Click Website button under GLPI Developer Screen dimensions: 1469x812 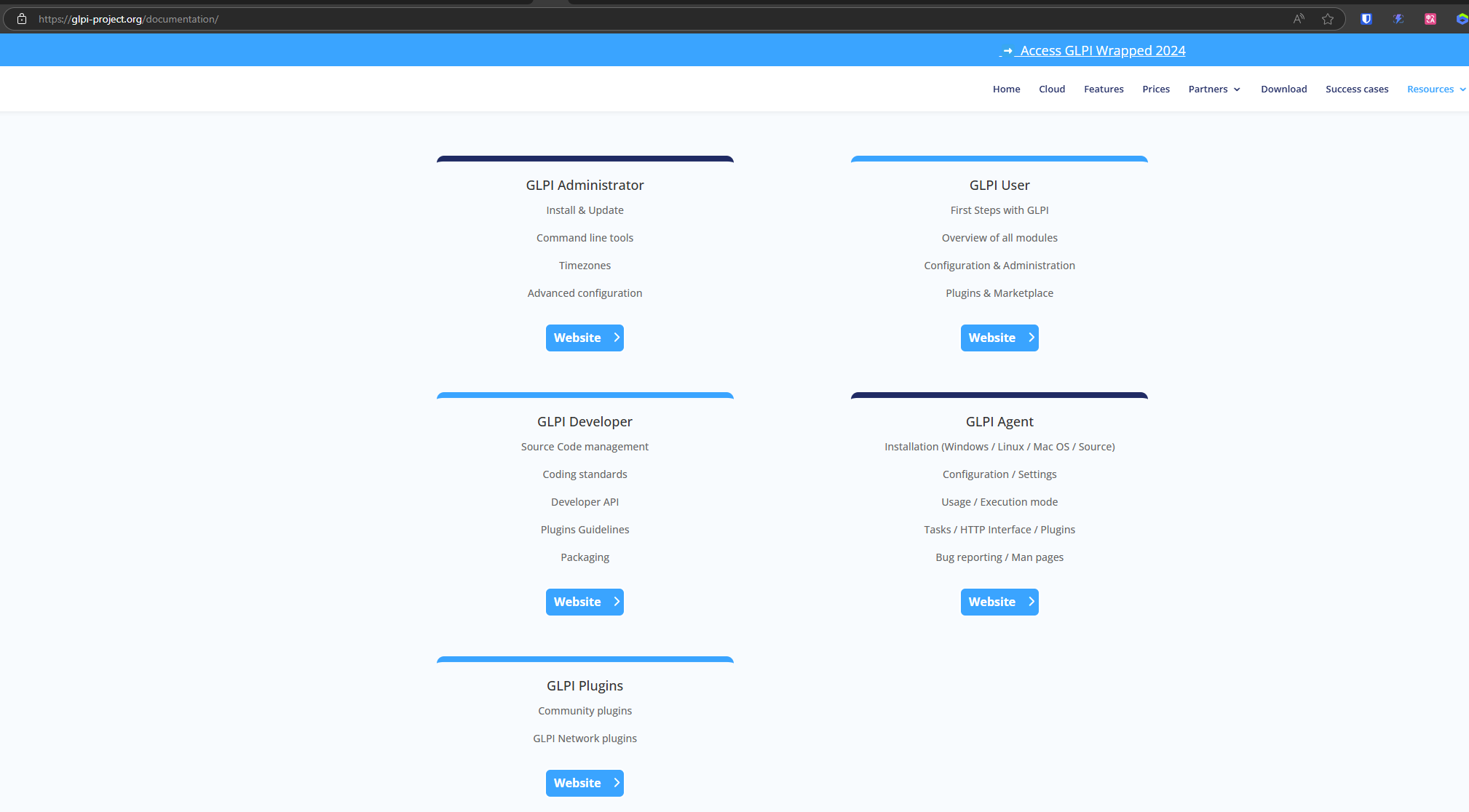tap(585, 602)
